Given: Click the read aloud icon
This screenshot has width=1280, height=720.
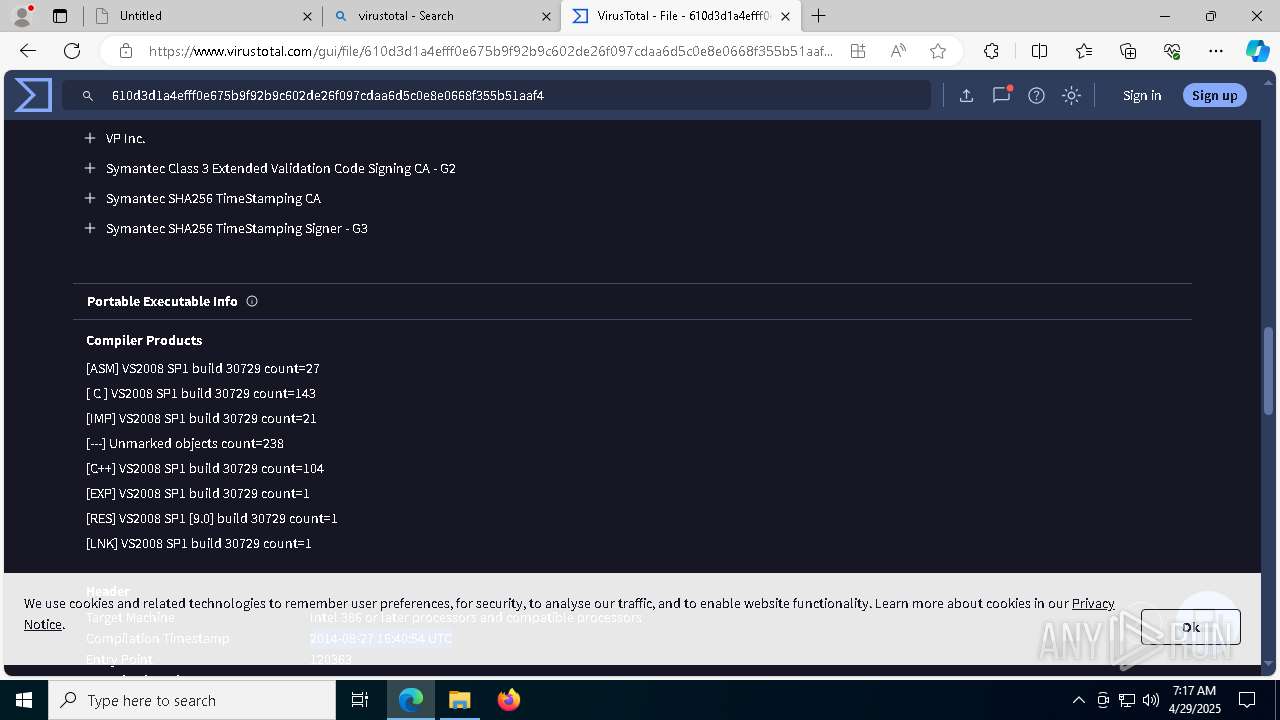Looking at the screenshot, I should [898, 51].
